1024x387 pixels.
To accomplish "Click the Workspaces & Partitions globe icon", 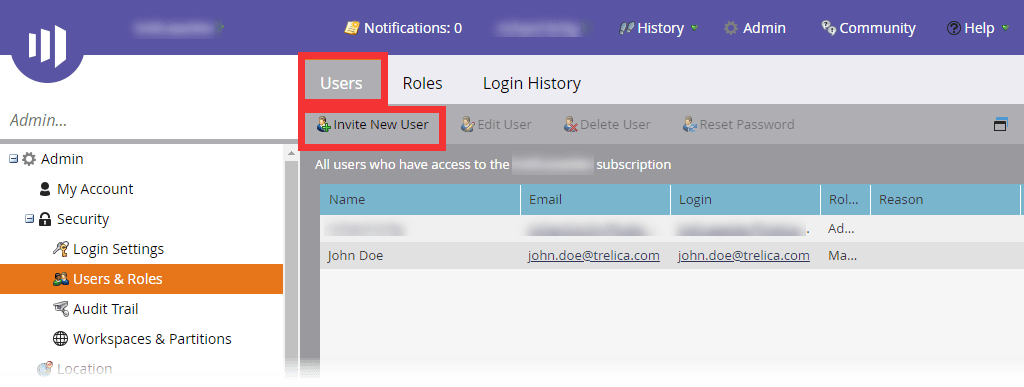I will pos(61,339).
